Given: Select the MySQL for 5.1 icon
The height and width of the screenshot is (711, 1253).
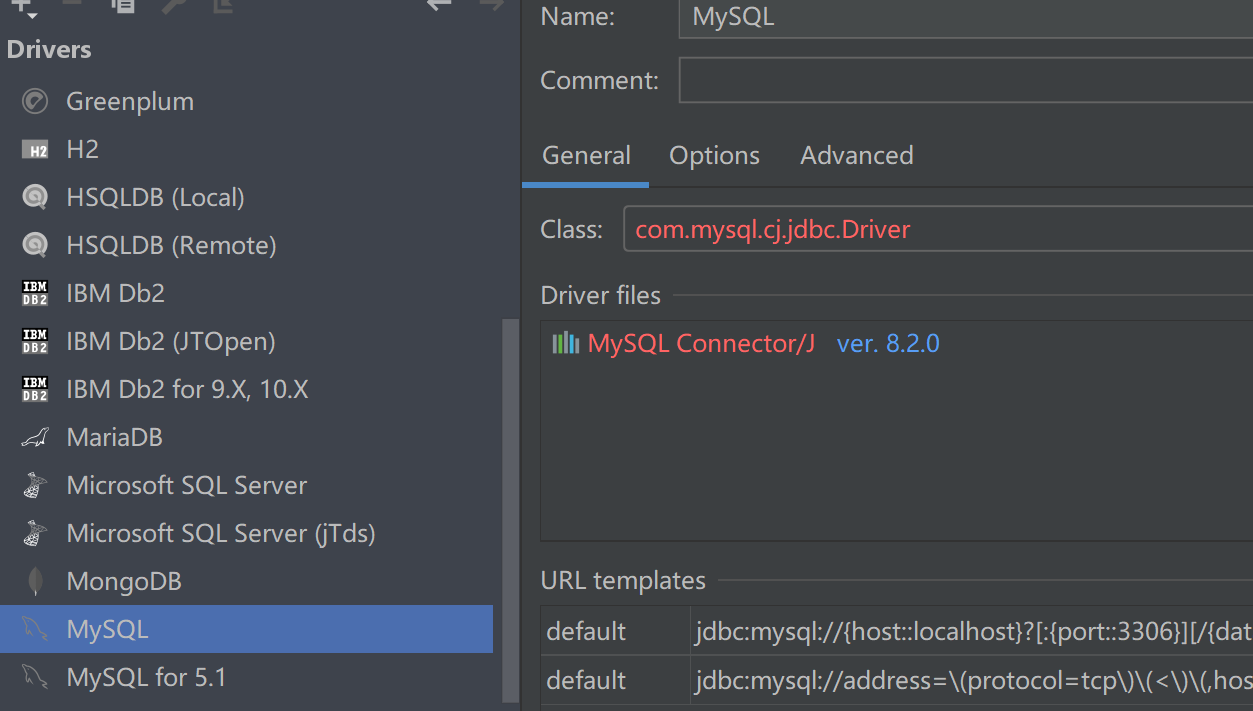Looking at the screenshot, I should [35, 677].
